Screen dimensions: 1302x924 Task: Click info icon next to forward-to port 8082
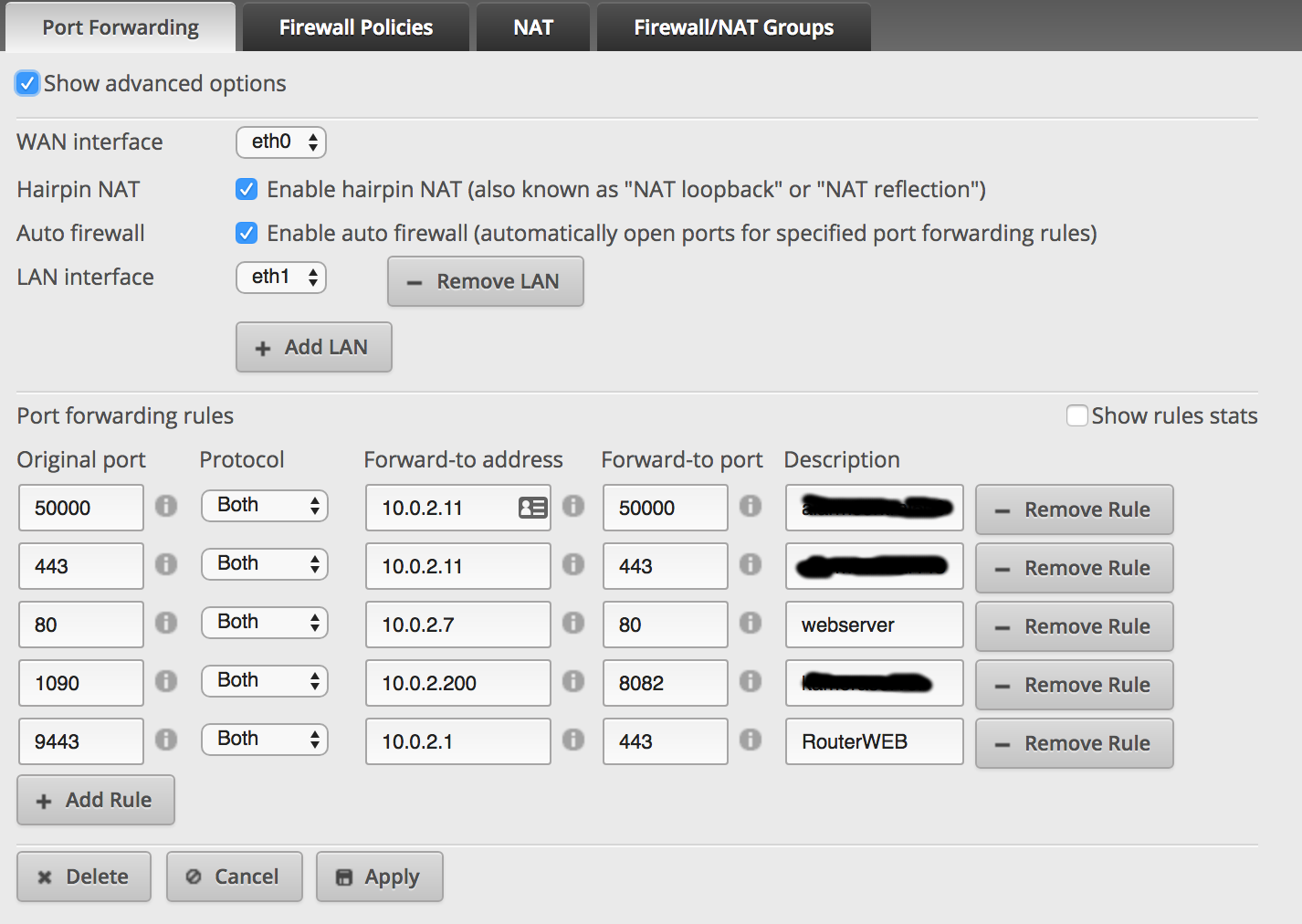point(751,681)
